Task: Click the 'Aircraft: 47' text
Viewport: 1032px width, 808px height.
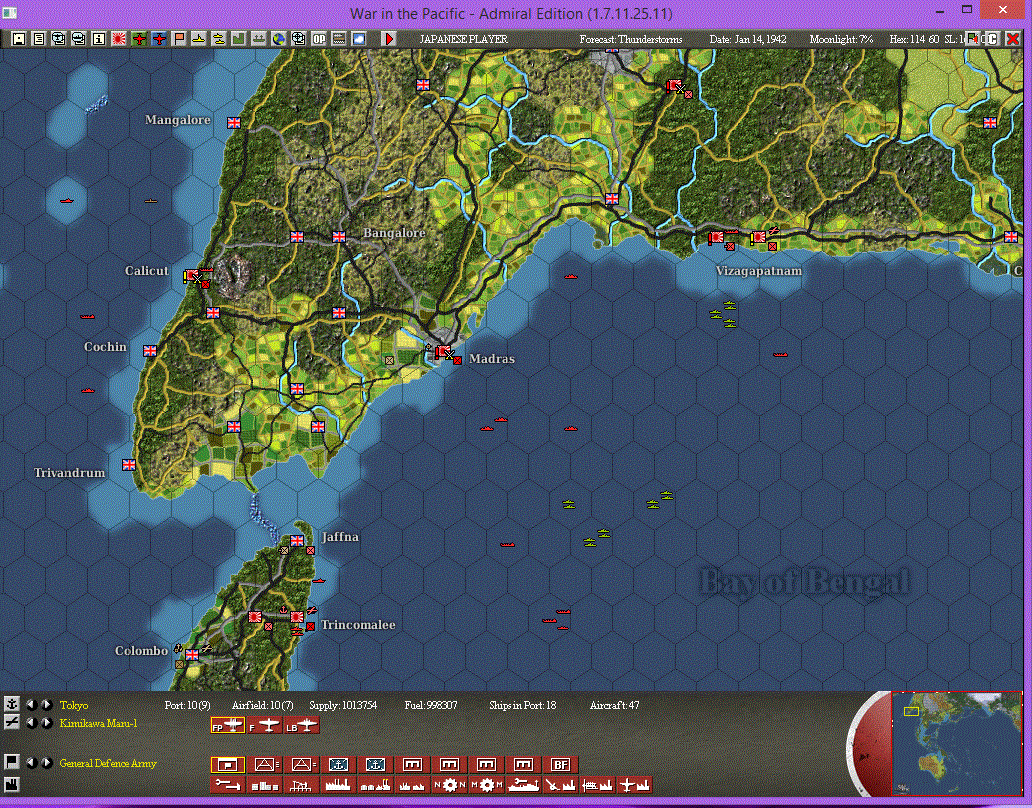Action: pos(614,705)
